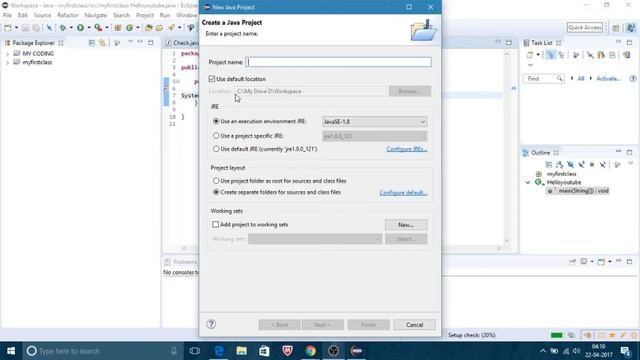This screenshot has height=360, width=640.
Task: Click the New Java Package icon
Action: point(118,28)
